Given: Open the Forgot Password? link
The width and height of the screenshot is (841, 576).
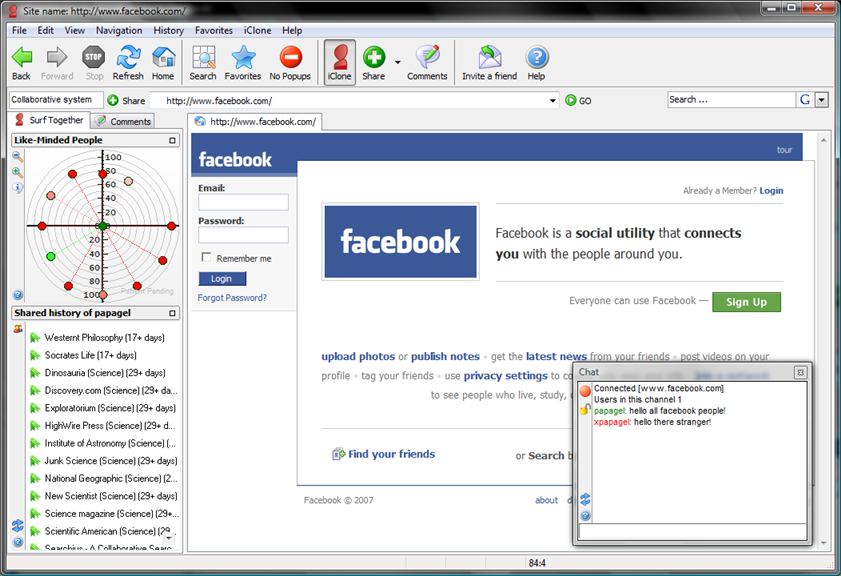Looking at the screenshot, I should point(232,298).
